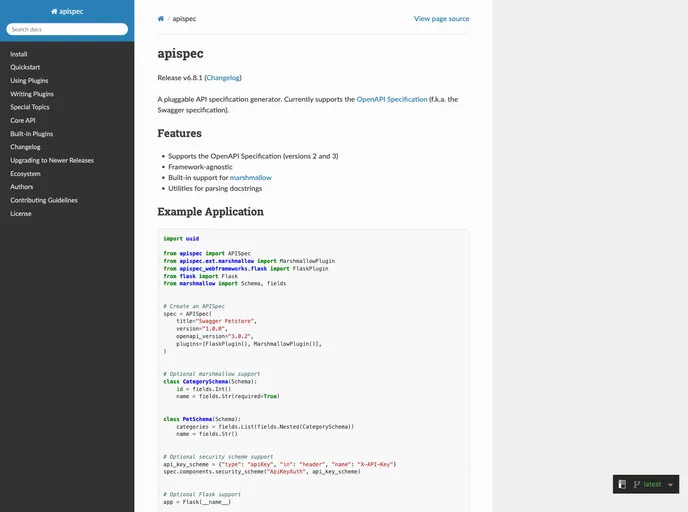Click the Features heading

coord(179,133)
